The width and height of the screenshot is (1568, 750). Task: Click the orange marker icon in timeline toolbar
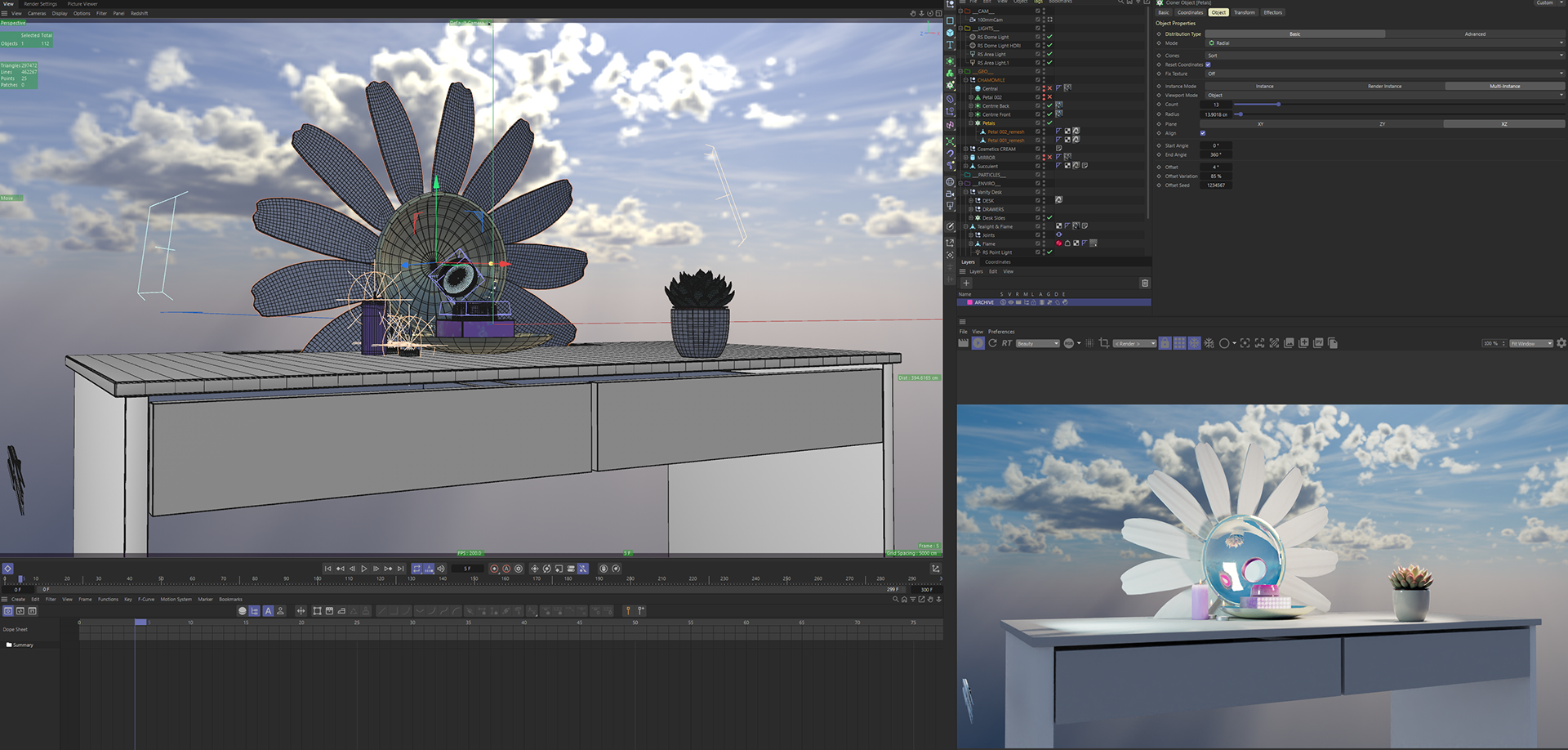click(x=628, y=610)
